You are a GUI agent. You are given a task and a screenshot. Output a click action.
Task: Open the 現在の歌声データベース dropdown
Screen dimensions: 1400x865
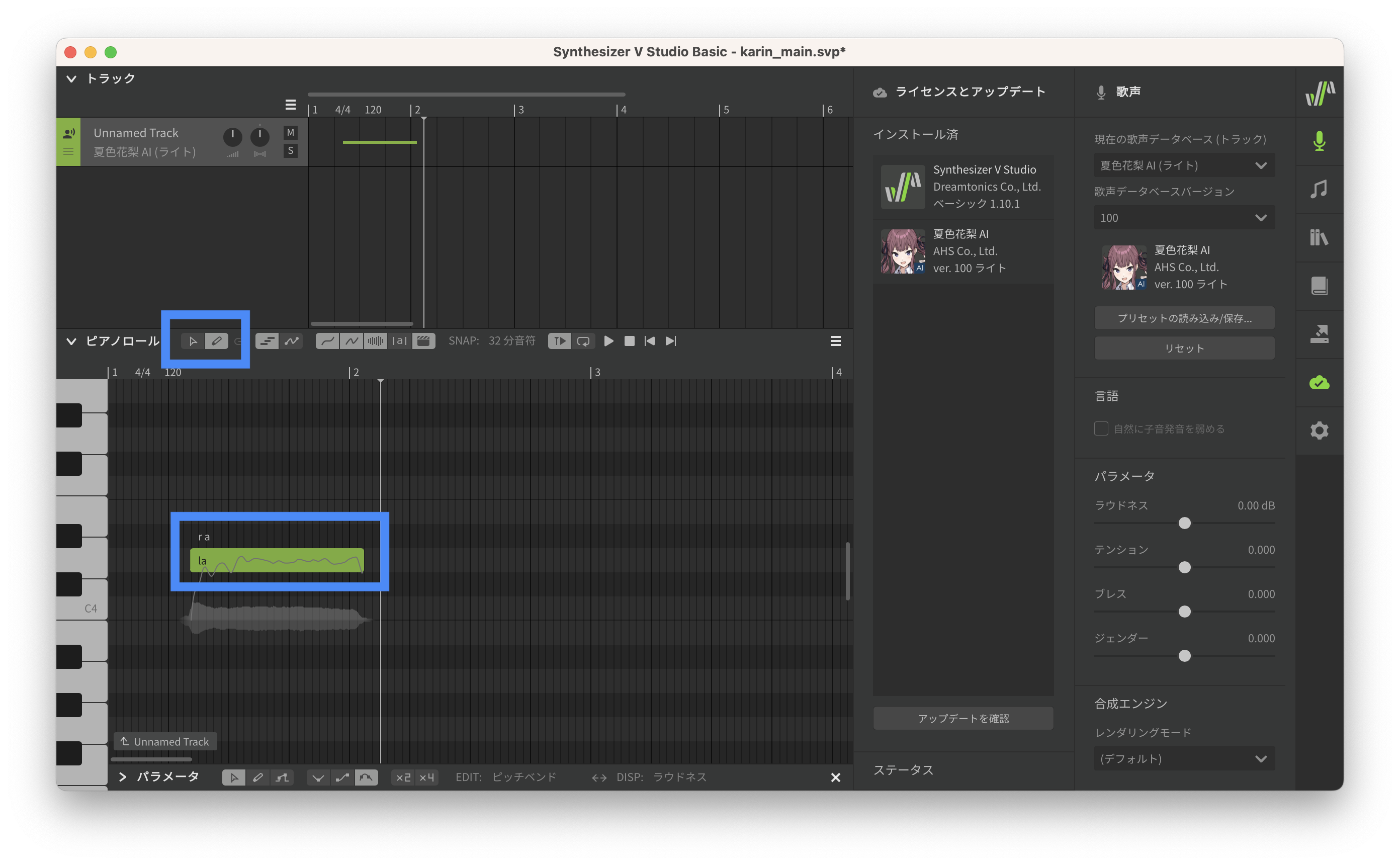[x=1184, y=165]
